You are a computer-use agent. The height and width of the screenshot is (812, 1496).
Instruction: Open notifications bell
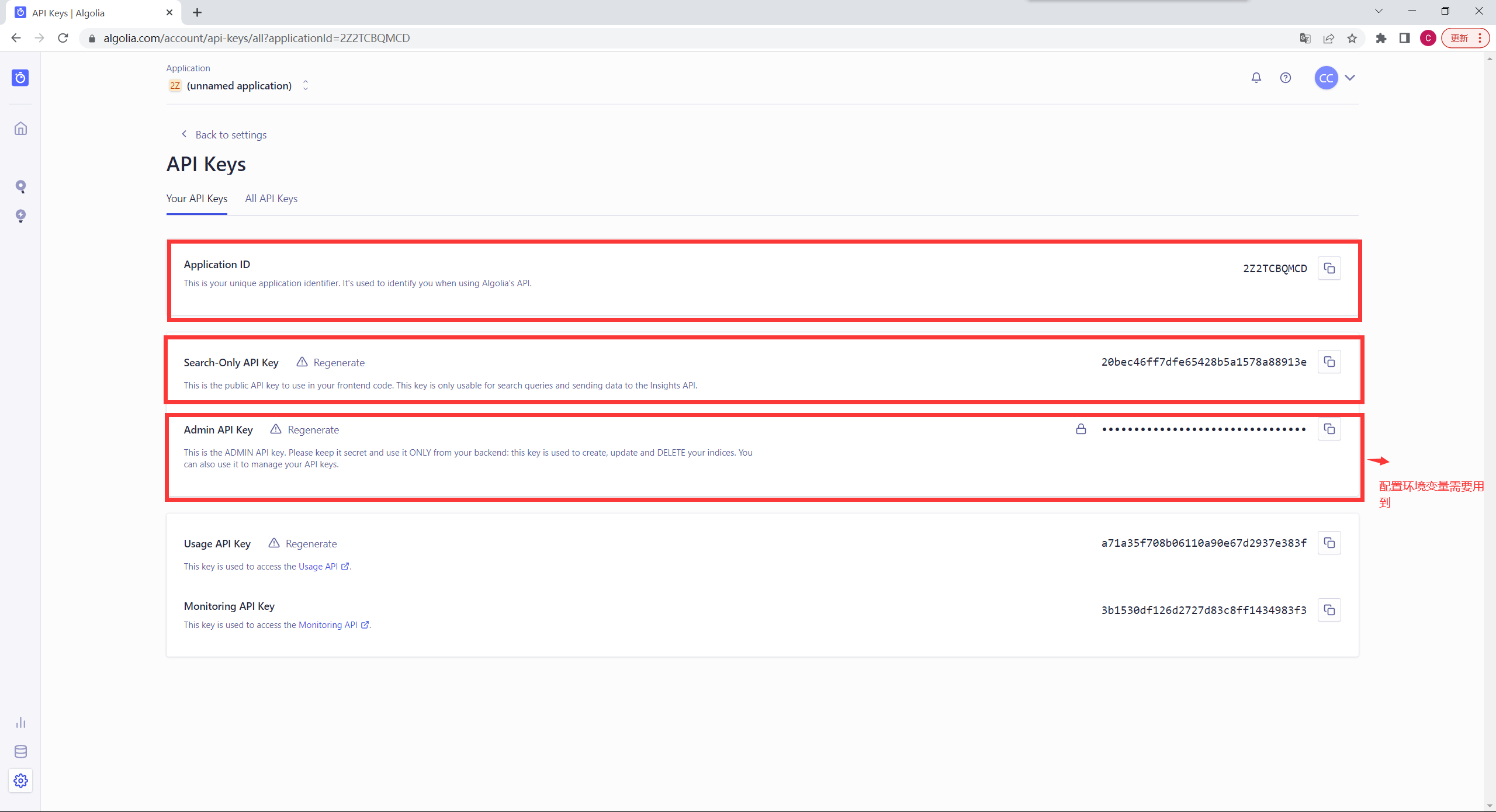(1256, 78)
